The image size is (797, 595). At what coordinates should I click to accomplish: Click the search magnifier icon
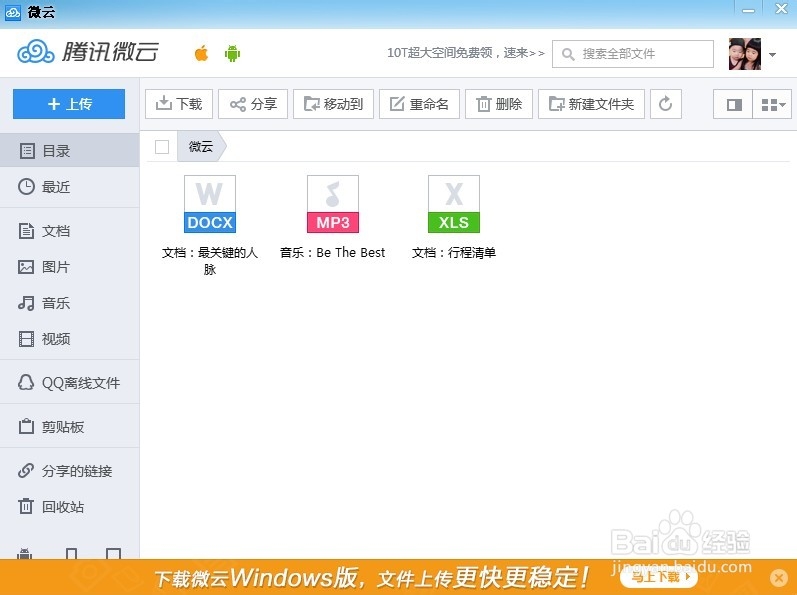click(x=568, y=54)
